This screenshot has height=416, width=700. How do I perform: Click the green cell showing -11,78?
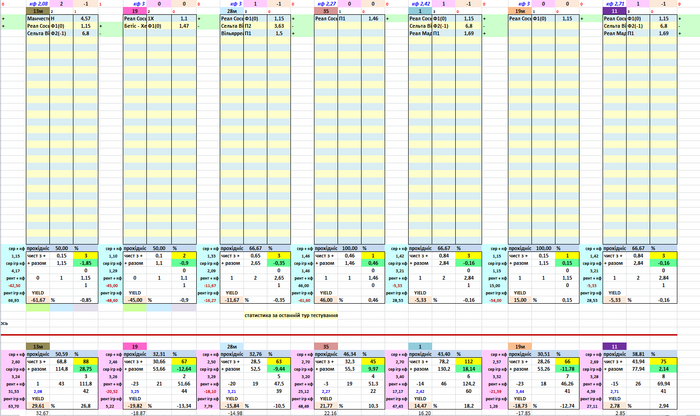click(567, 369)
